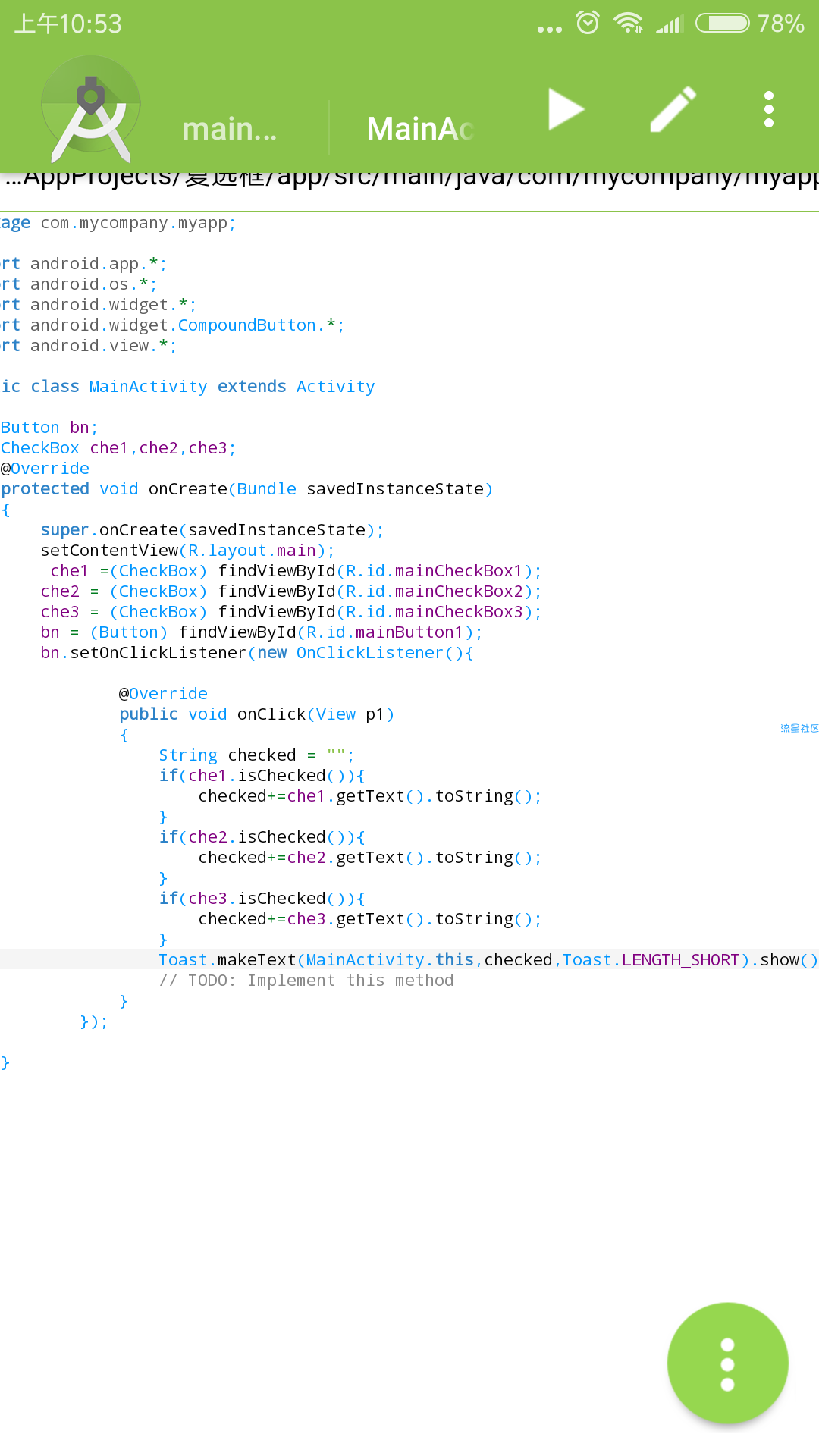Tap the green floating action button
Screen dimensions: 819x1456
tap(727, 1363)
